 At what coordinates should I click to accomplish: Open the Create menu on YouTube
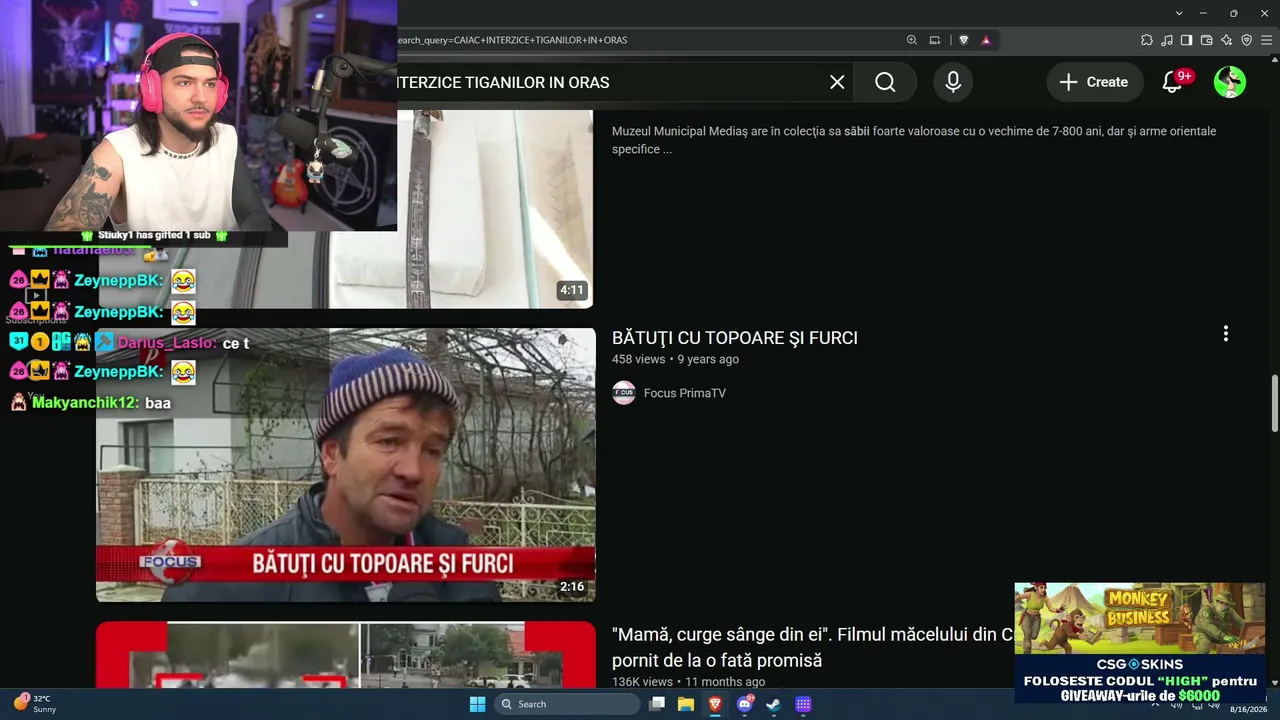(1094, 82)
